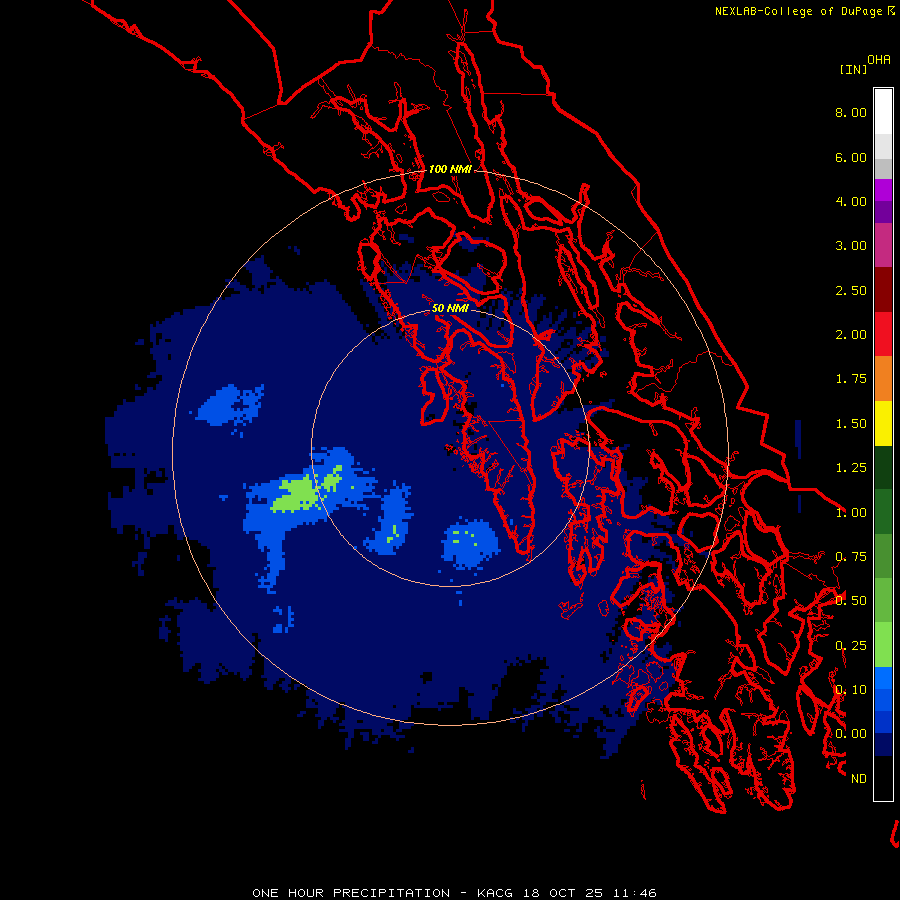The image size is (900, 900).
Task: Click the 100 NMI range ring label
Action: click(x=451, y=169)
